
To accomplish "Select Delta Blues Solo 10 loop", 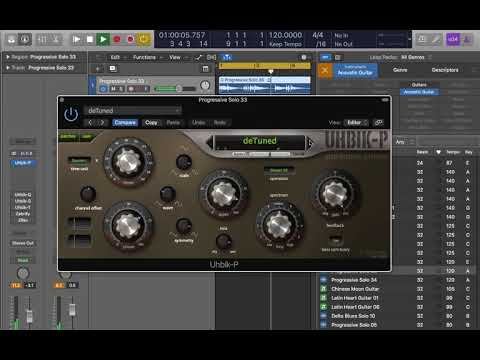I will pos(353,316).
